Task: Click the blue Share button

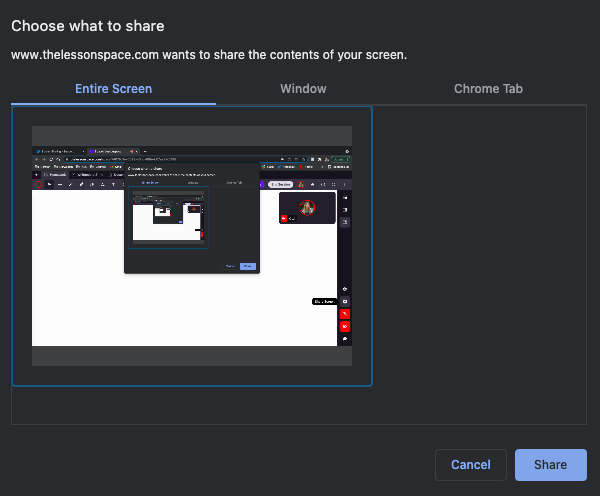Action: [550, 465]
